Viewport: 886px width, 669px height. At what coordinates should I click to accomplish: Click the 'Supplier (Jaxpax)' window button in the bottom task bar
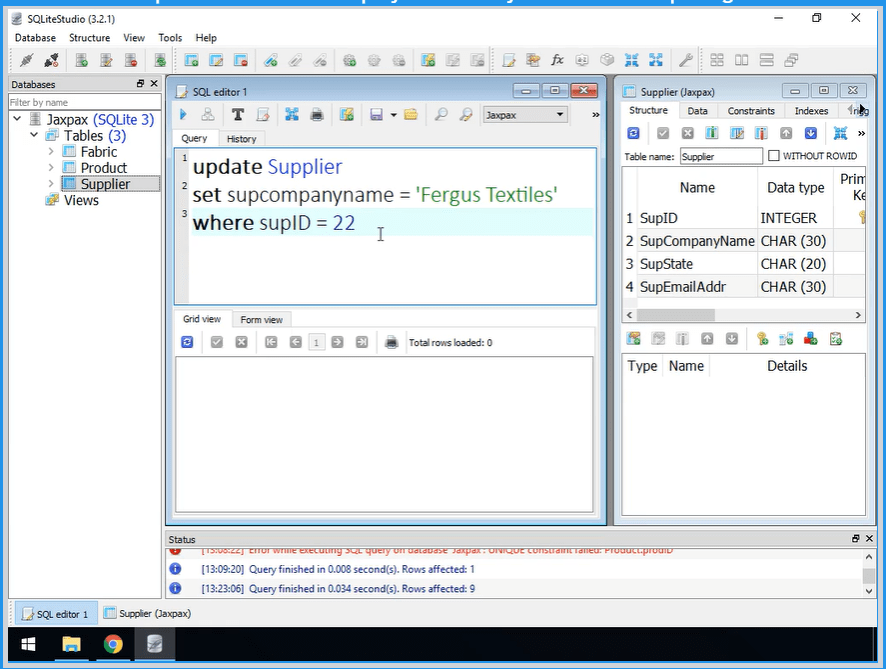pos(147,614)
